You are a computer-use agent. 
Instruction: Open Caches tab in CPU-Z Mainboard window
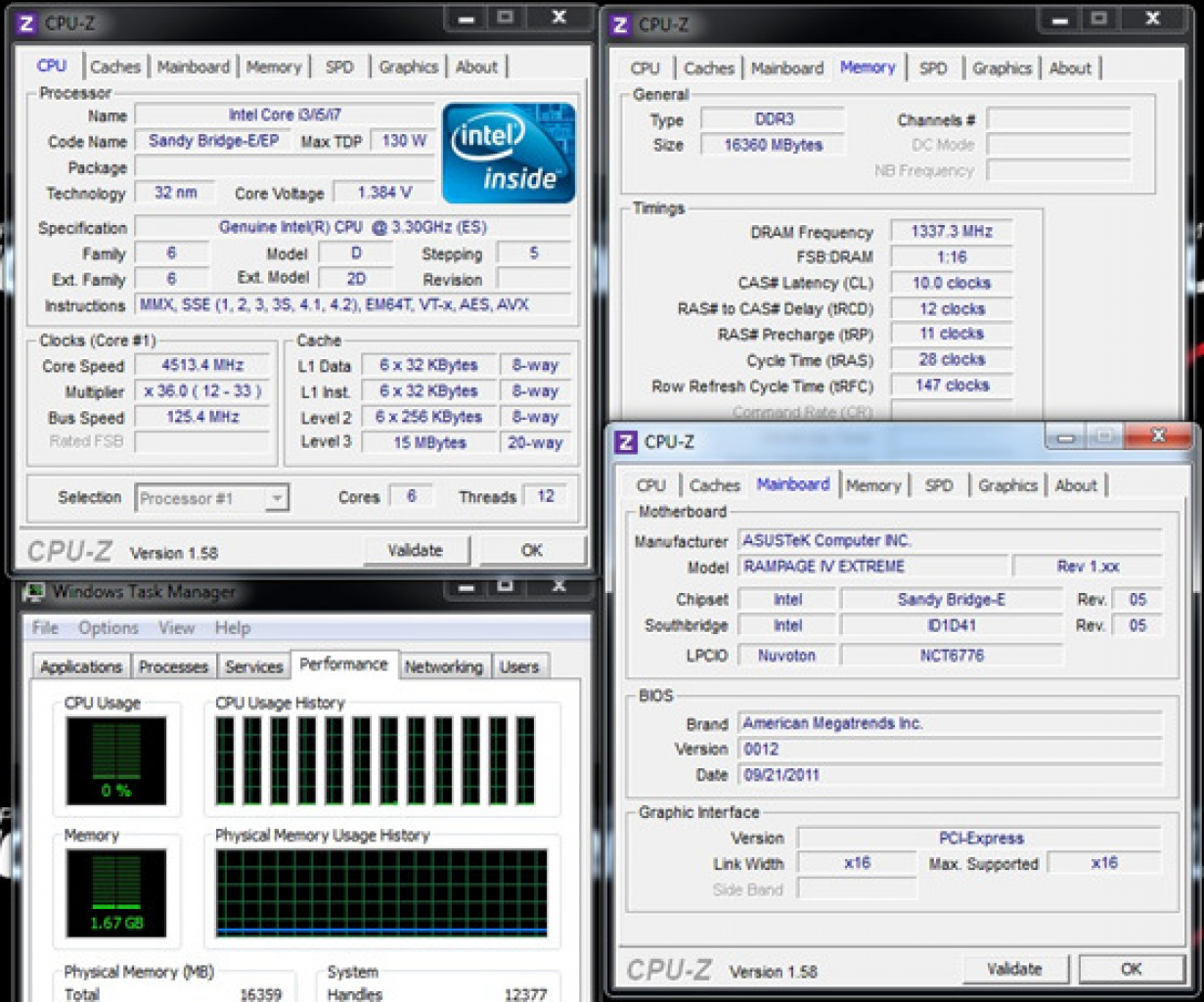coord(715,485)
